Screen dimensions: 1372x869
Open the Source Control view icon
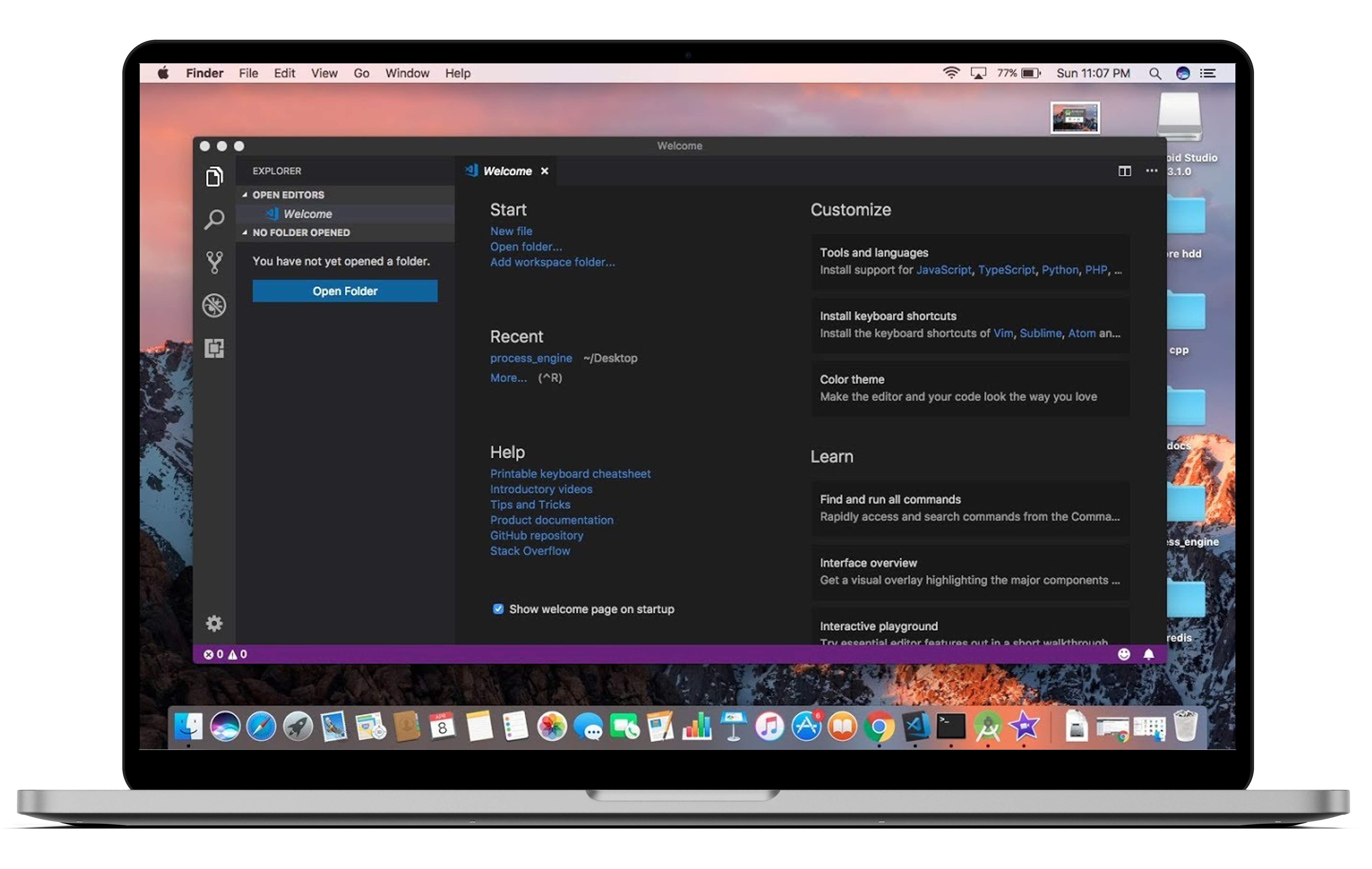click(x=214, y=262)
